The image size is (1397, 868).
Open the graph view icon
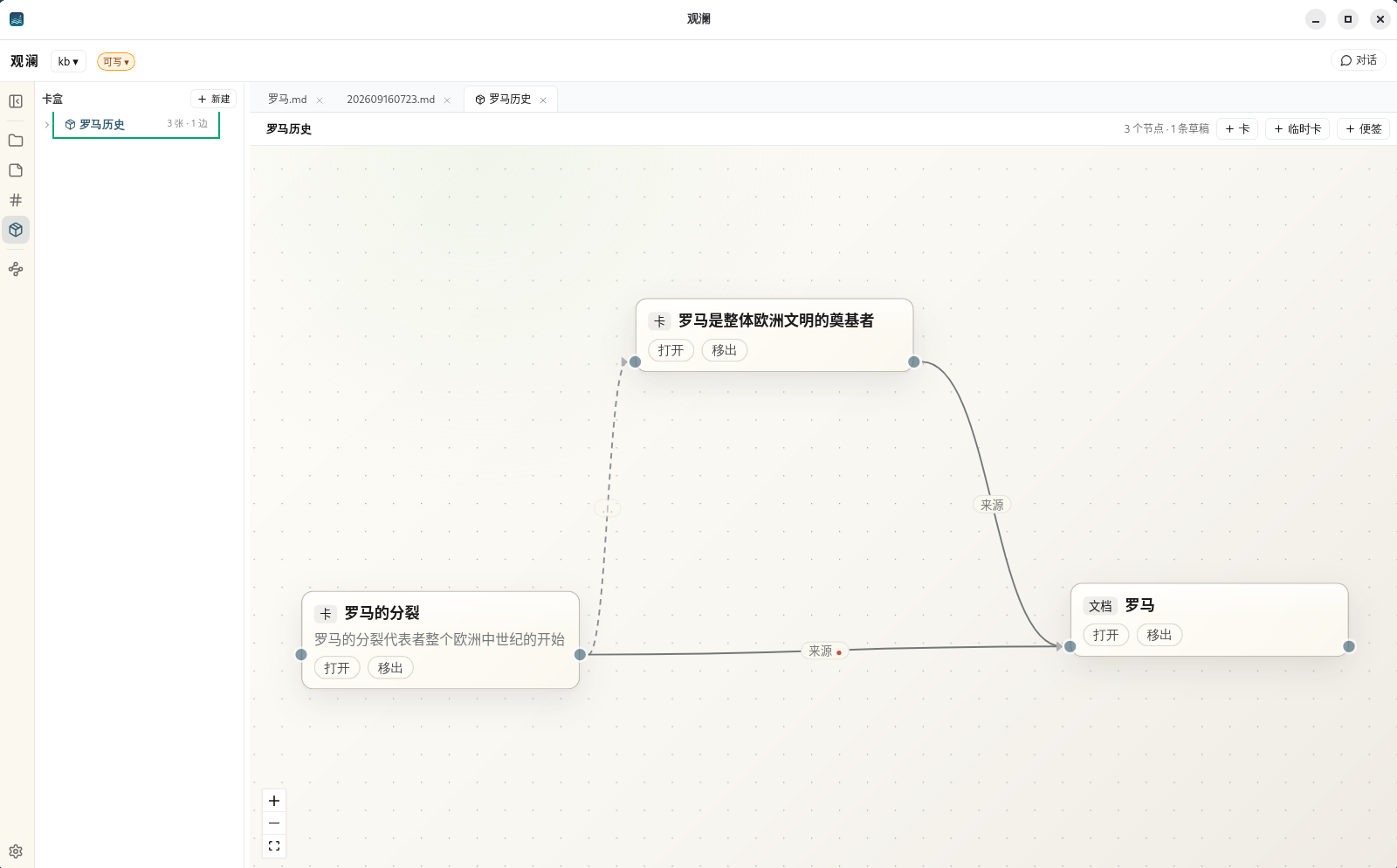tap(16, 269)
